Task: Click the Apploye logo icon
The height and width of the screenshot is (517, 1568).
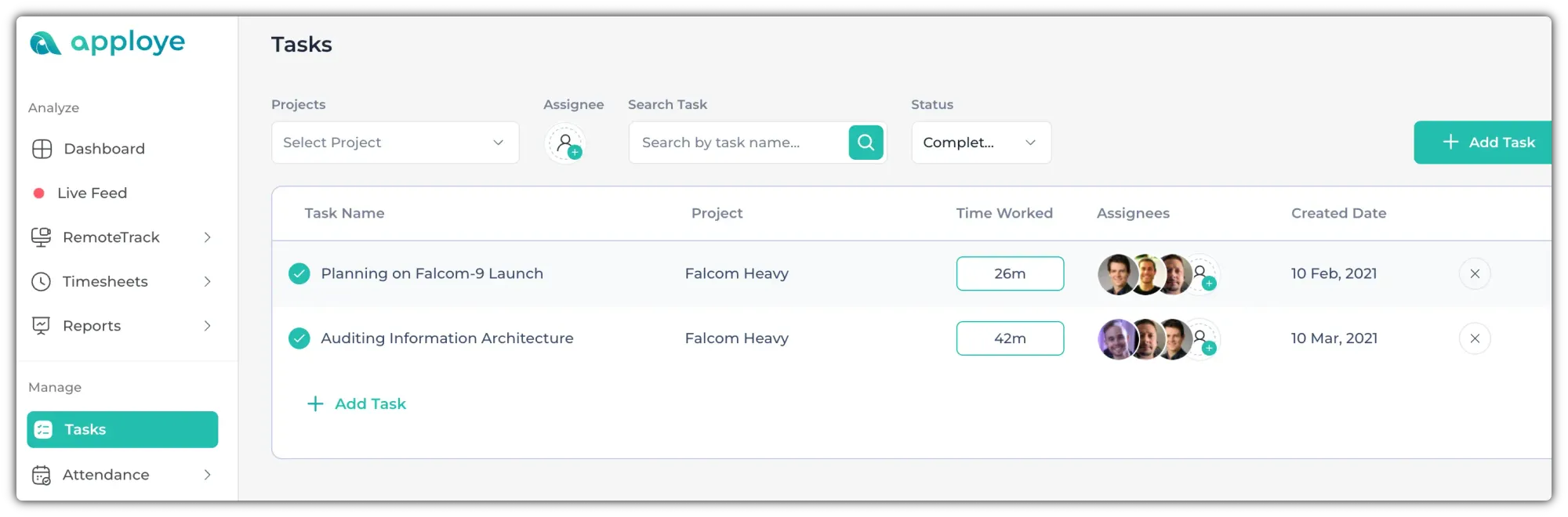Action: coord(45,43)
